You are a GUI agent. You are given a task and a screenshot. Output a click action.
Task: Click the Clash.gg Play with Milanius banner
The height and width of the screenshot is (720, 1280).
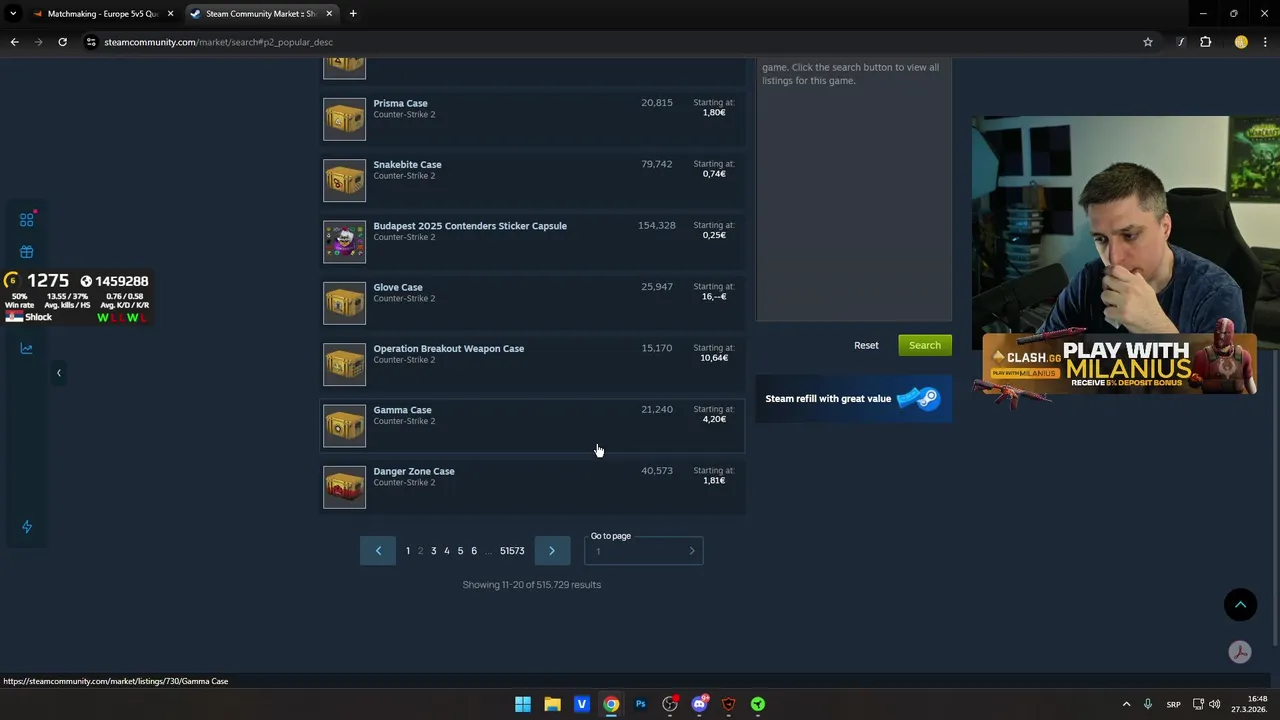pos(1118,364)
